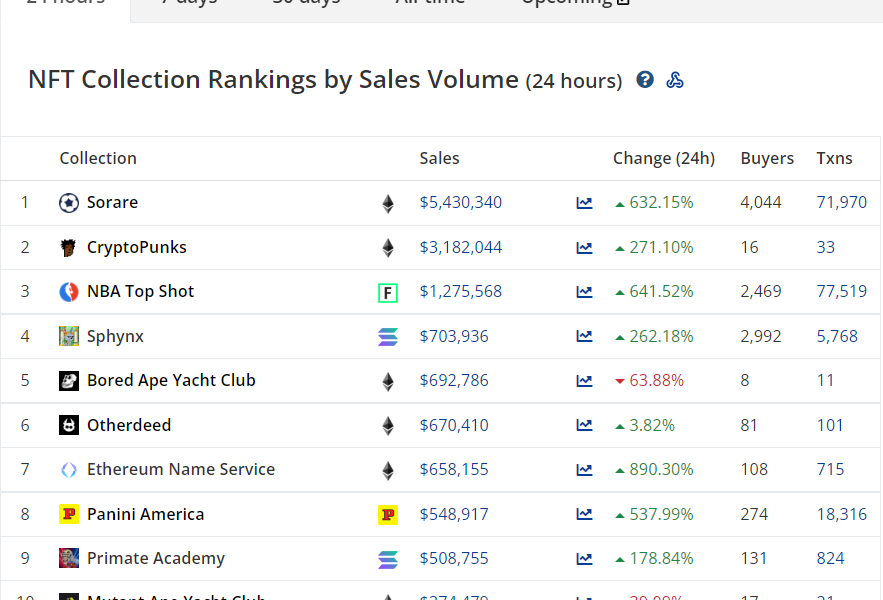Viewport: 883px width, 600px height.
Task: Click the 18,316 transactions count
Action: coord(841,514)
